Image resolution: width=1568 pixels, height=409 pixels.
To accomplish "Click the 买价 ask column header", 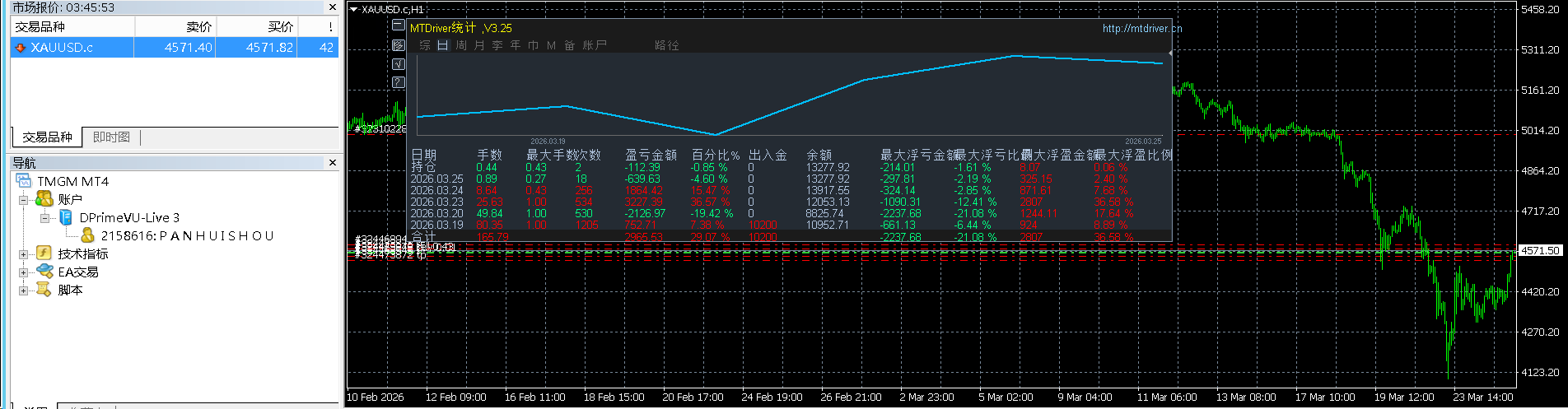I will click(256, 26).
